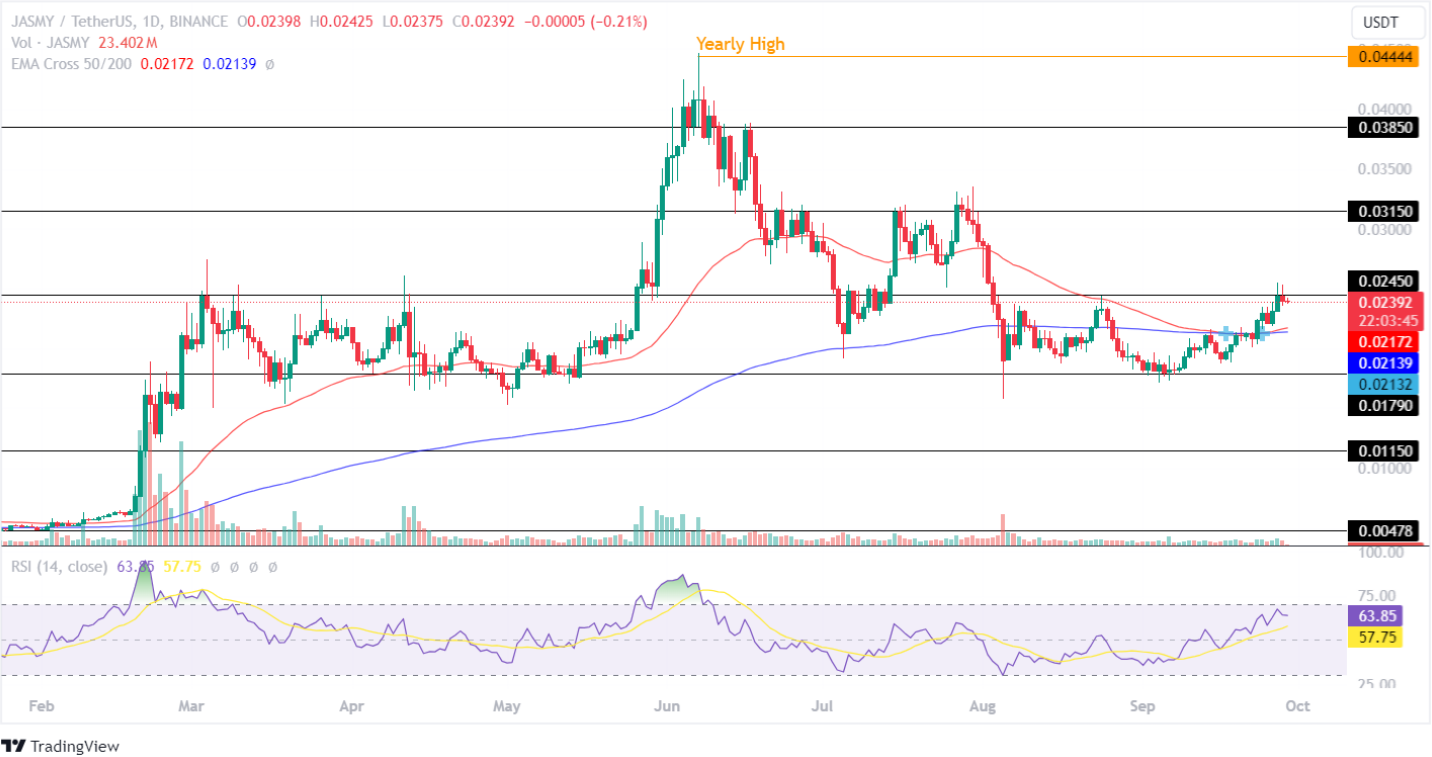
Task: Click the blue 0.02139 EMA 200 axis label
Action: [1384, 363]
